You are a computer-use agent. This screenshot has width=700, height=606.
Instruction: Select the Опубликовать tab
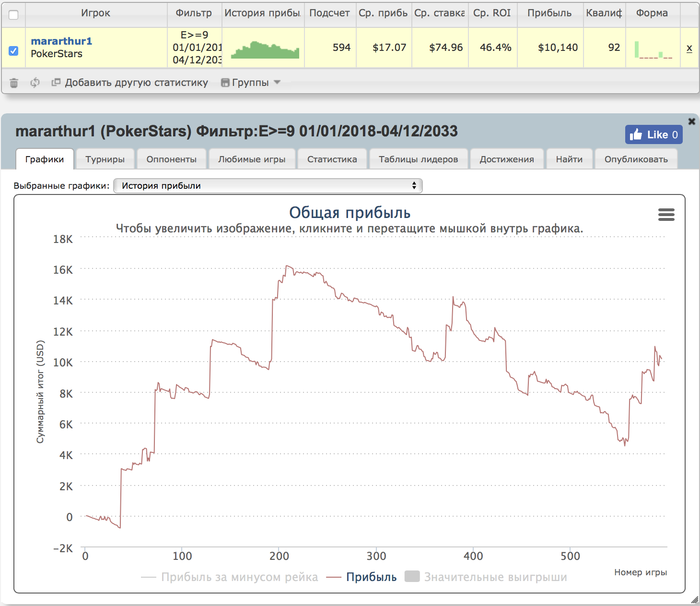(636, 159)
